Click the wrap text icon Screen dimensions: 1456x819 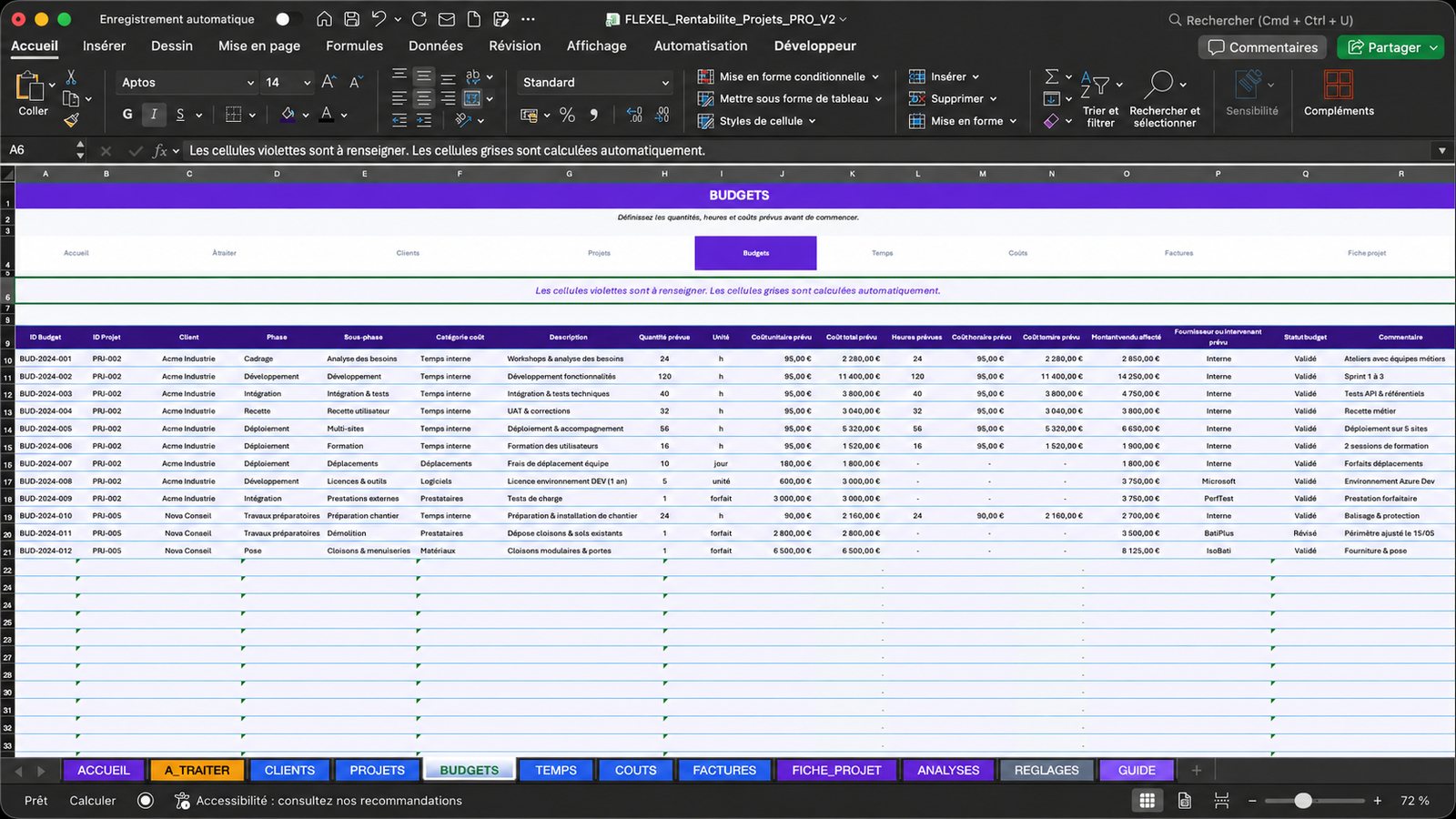click(x=472, y=76)
